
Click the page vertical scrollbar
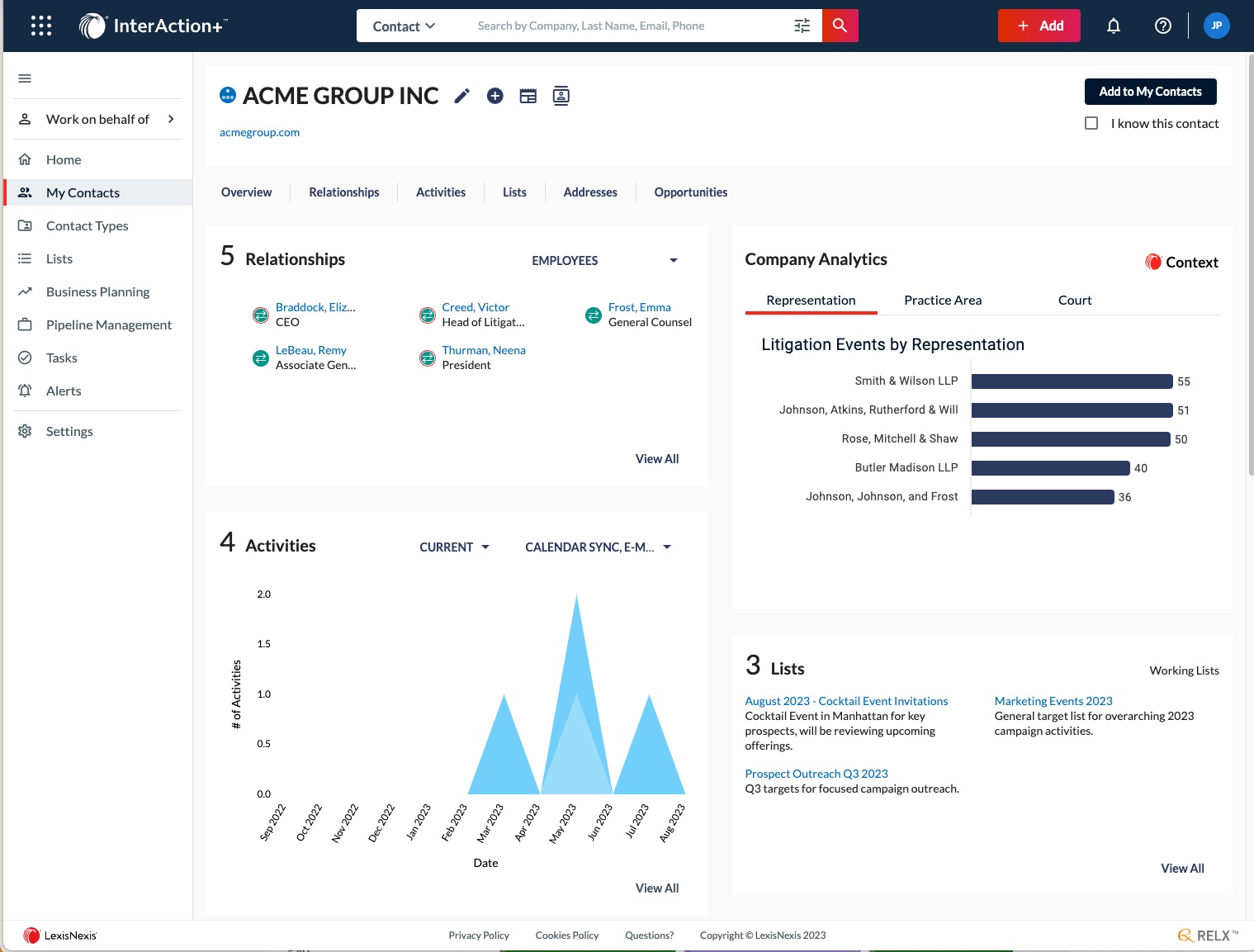point(1251,264)
